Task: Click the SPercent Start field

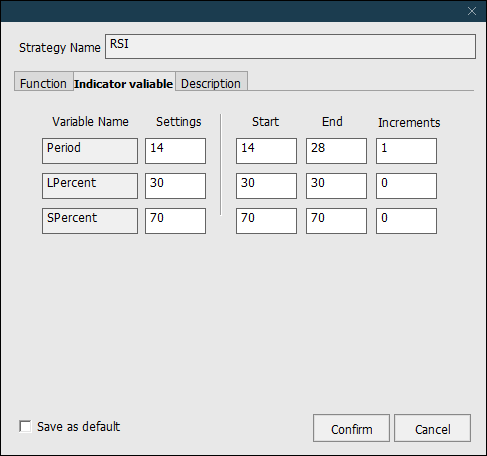Action: [266, 221]
